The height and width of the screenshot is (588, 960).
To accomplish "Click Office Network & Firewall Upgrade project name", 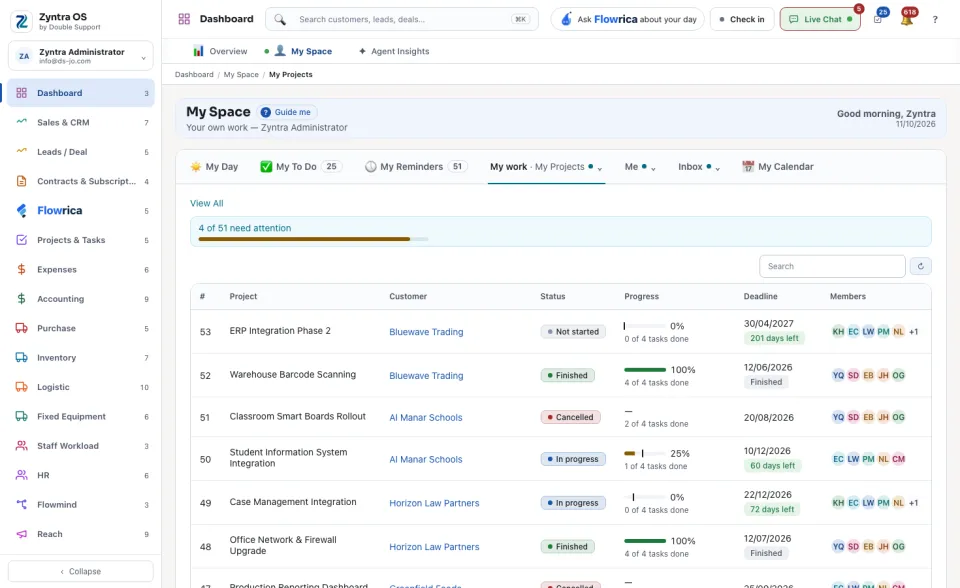I will [283, 545].
